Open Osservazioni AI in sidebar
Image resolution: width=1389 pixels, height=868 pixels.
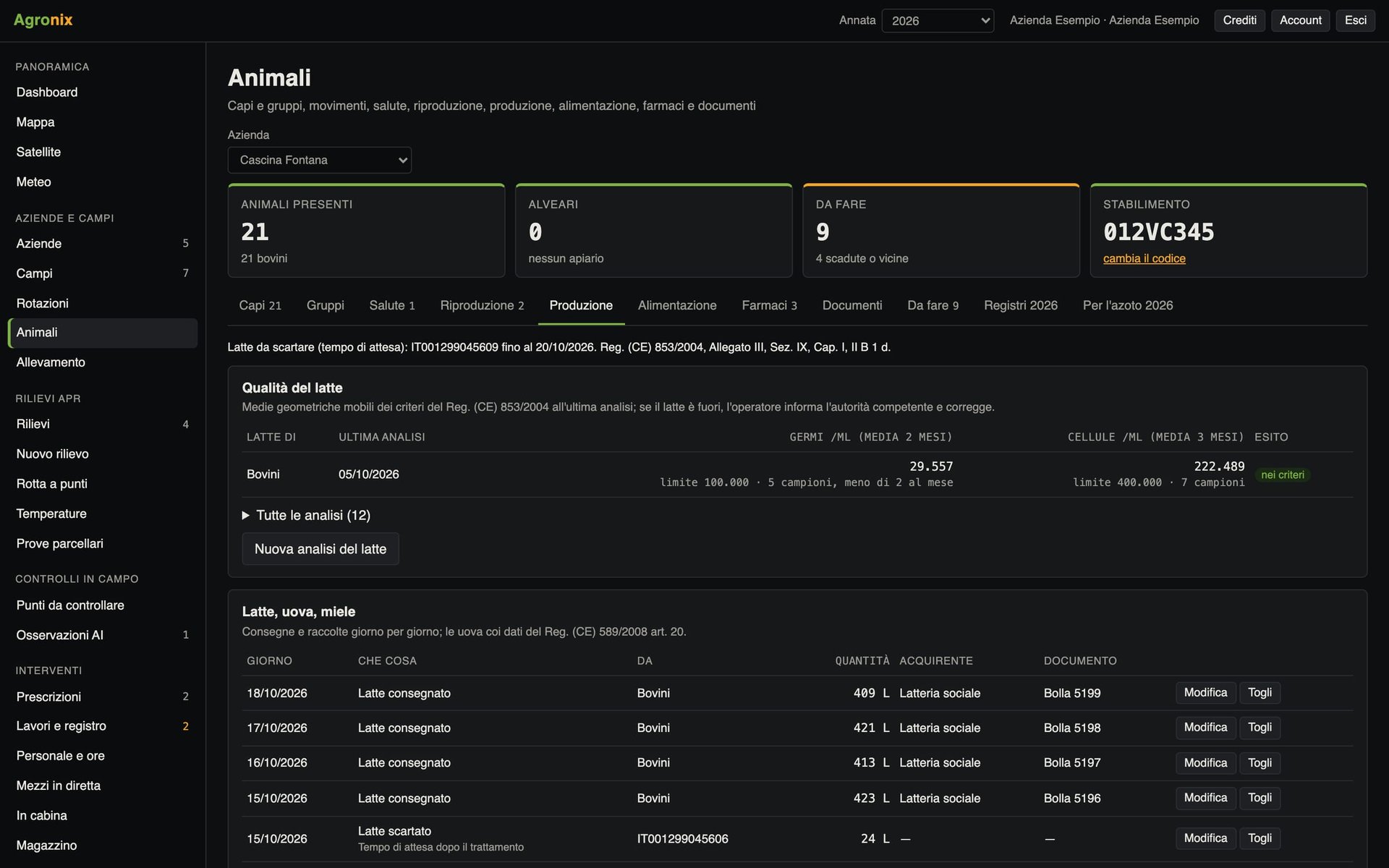coord(102,635)
